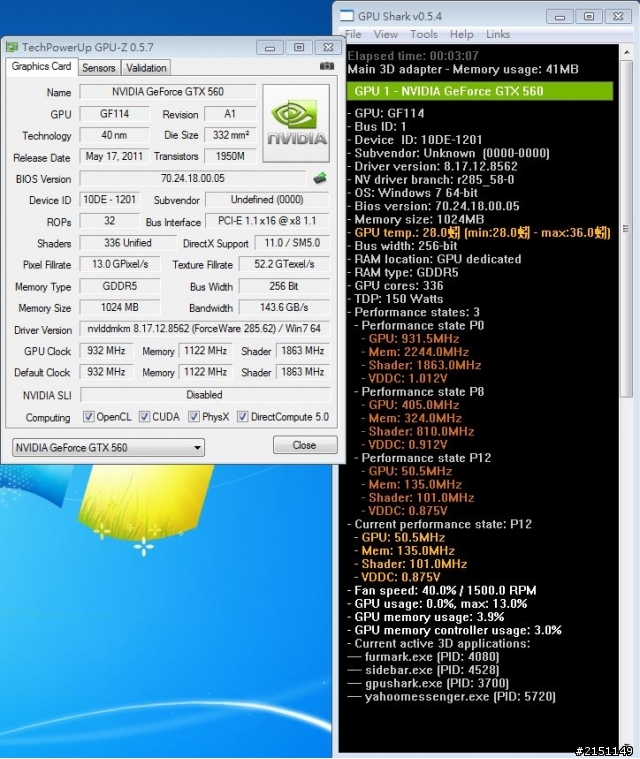Select the green GPU 1 - NVIDIA GeForce GTX 560 header
This screenshot has width=640, height=759.
480,91
